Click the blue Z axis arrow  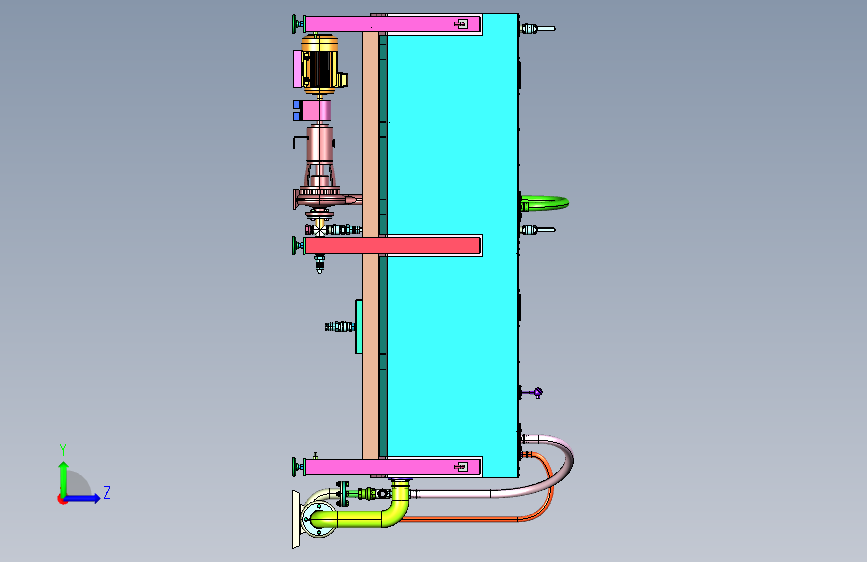(x=83, y=498)
